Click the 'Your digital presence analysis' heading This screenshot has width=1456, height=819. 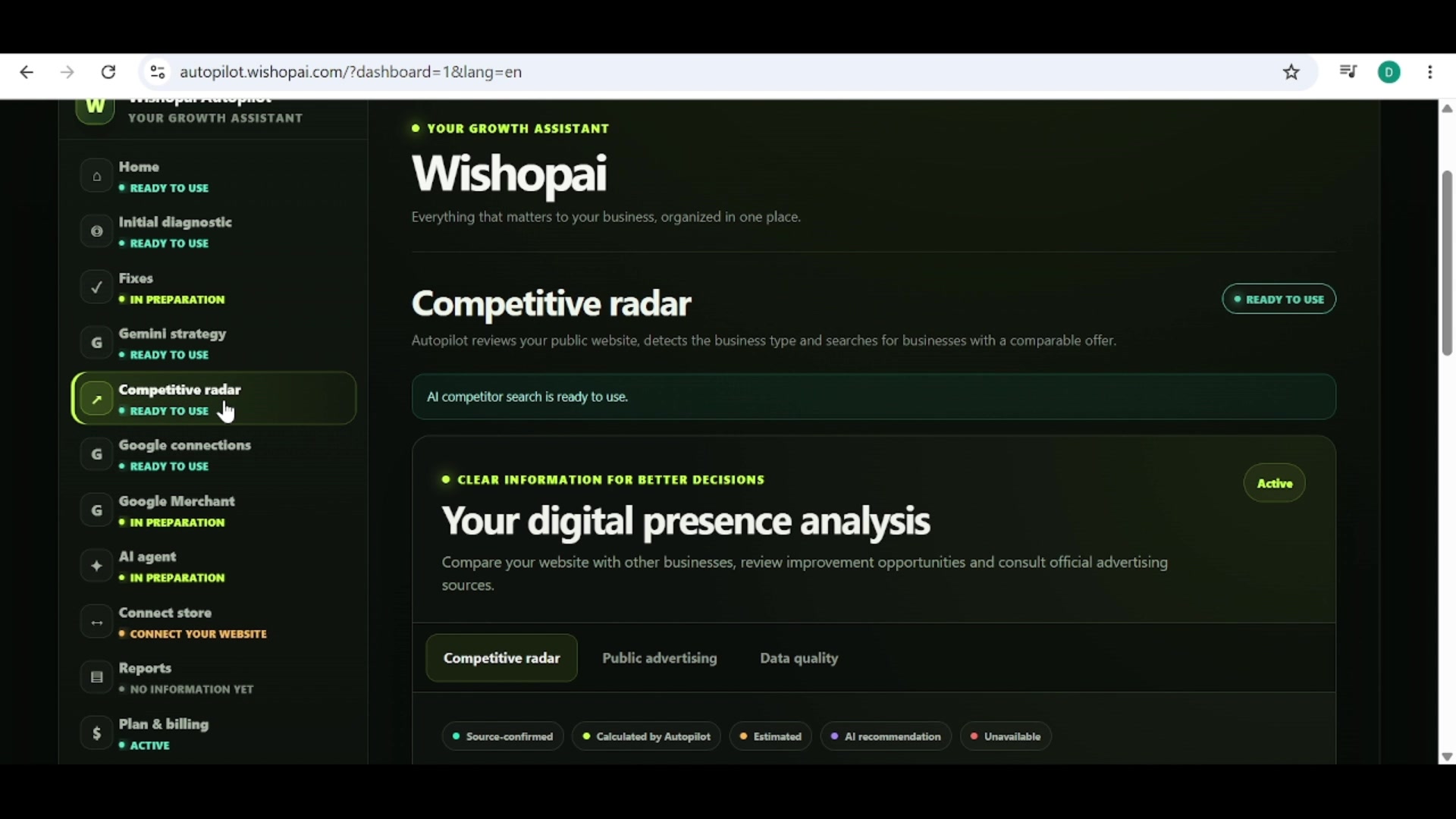pyautogui.click(x=686, y=522)
